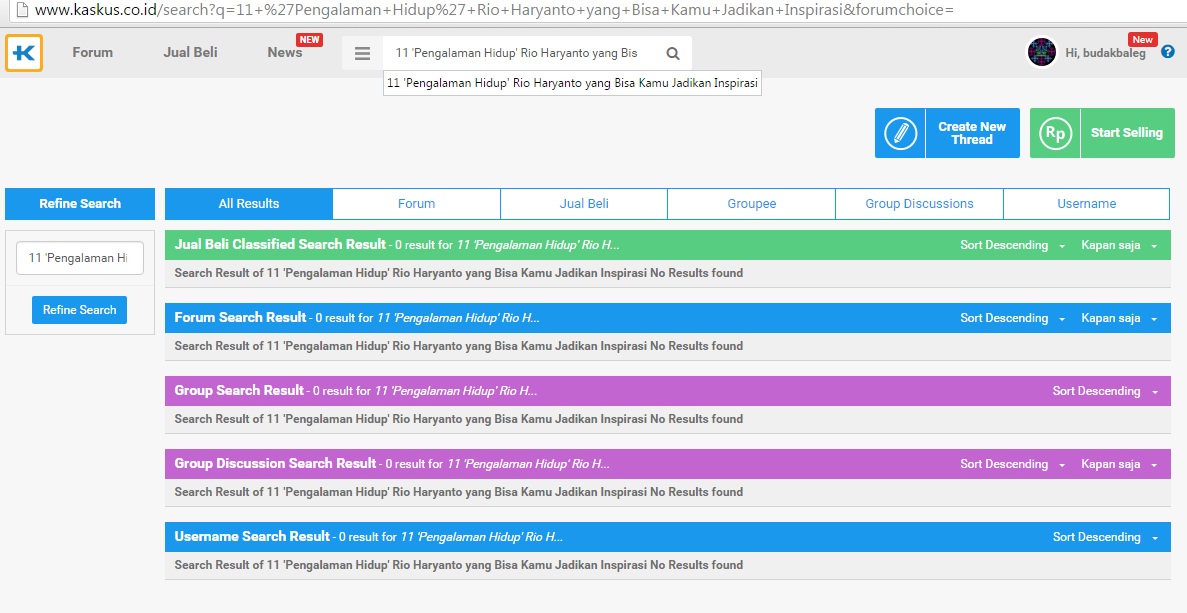
Task: Open Sort Descending dropdown in Group Search Result
Action: pyautogui.click(x=1105, y=391)
